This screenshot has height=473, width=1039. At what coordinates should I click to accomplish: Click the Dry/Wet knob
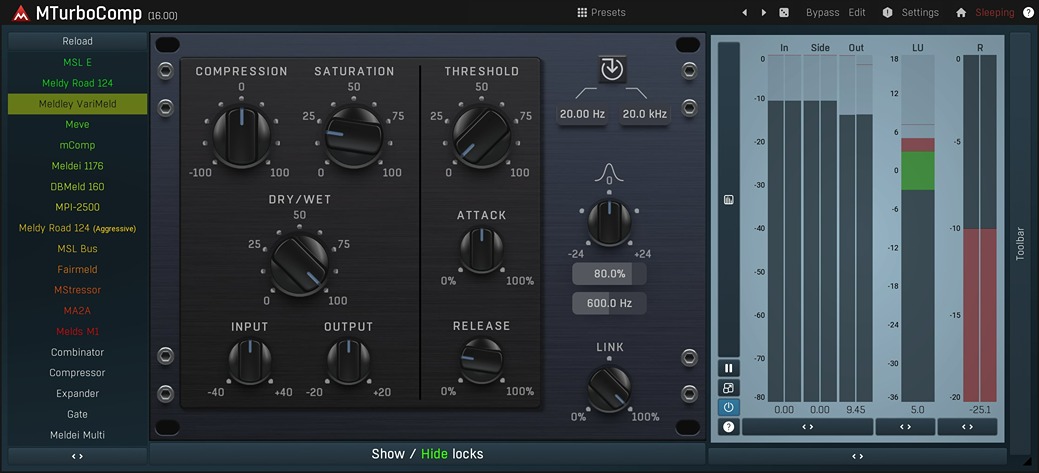click(299, 265)
